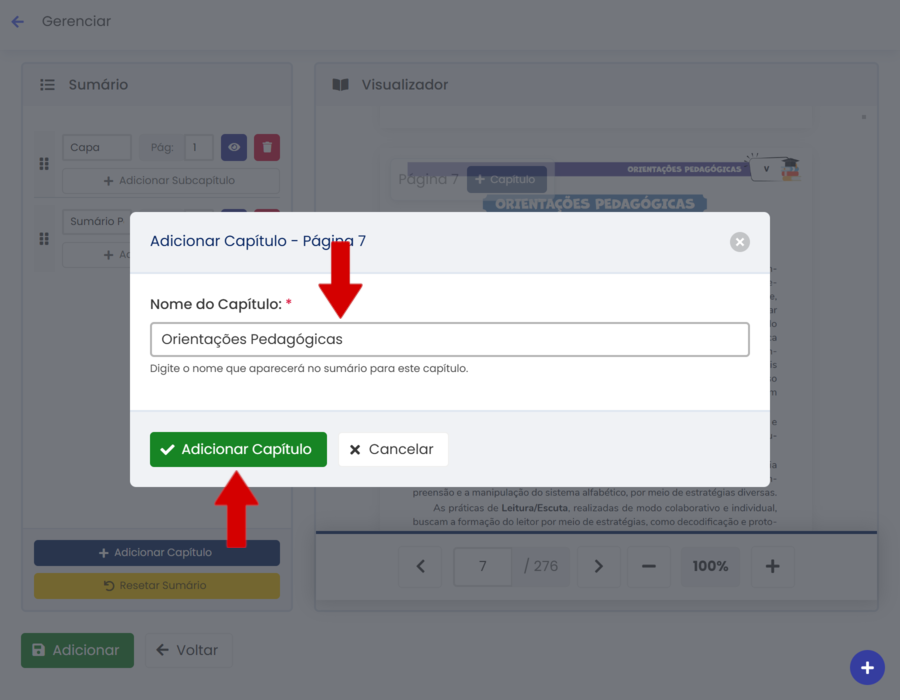The image size is (900, 700).
Task: Click the Nome do Capítulo text field
Action: [449, 339]
